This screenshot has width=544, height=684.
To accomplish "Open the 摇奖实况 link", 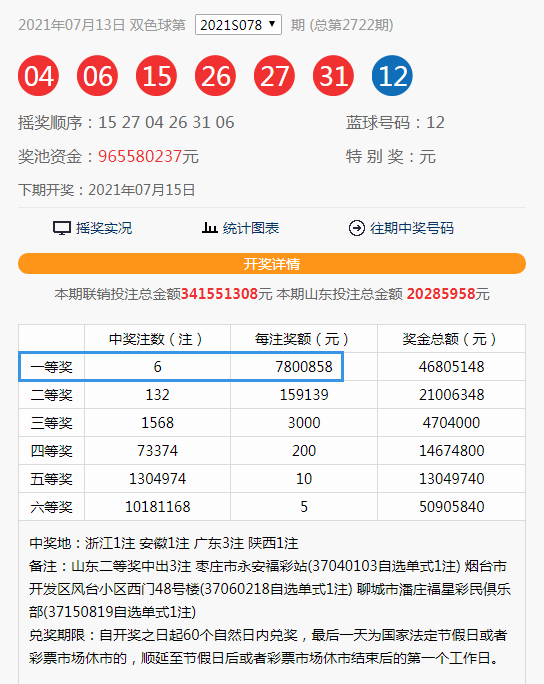I will click(104, 228).
